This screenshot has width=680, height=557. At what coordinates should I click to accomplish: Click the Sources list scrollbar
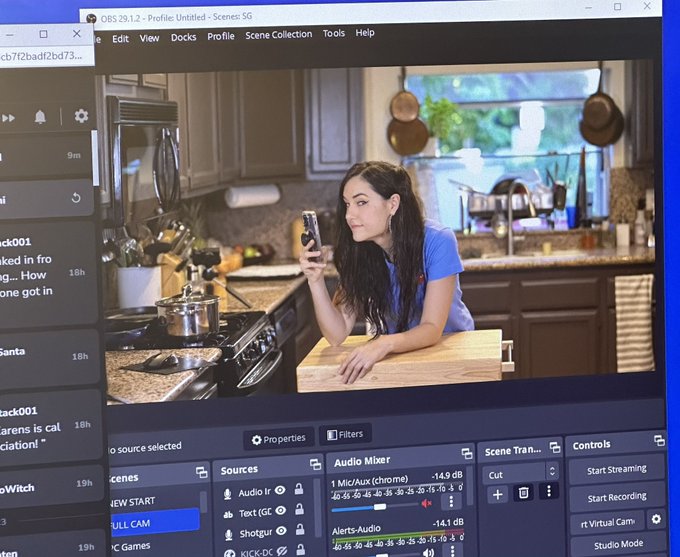(317, 510)
